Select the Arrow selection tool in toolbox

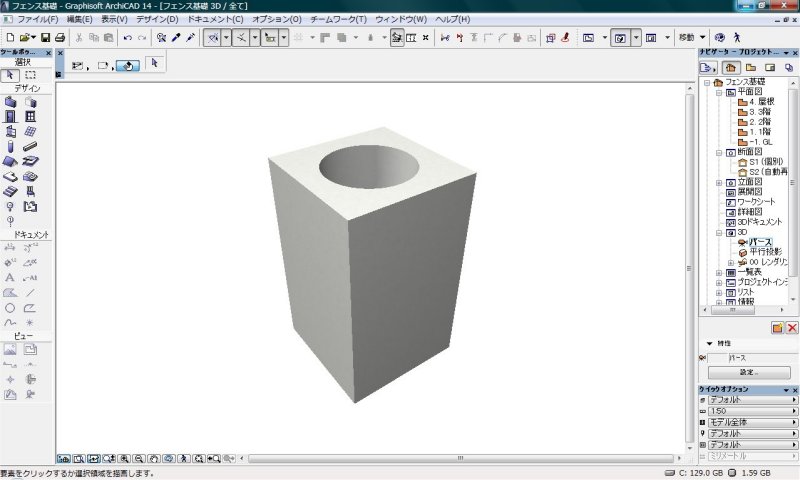click(12, 74)
